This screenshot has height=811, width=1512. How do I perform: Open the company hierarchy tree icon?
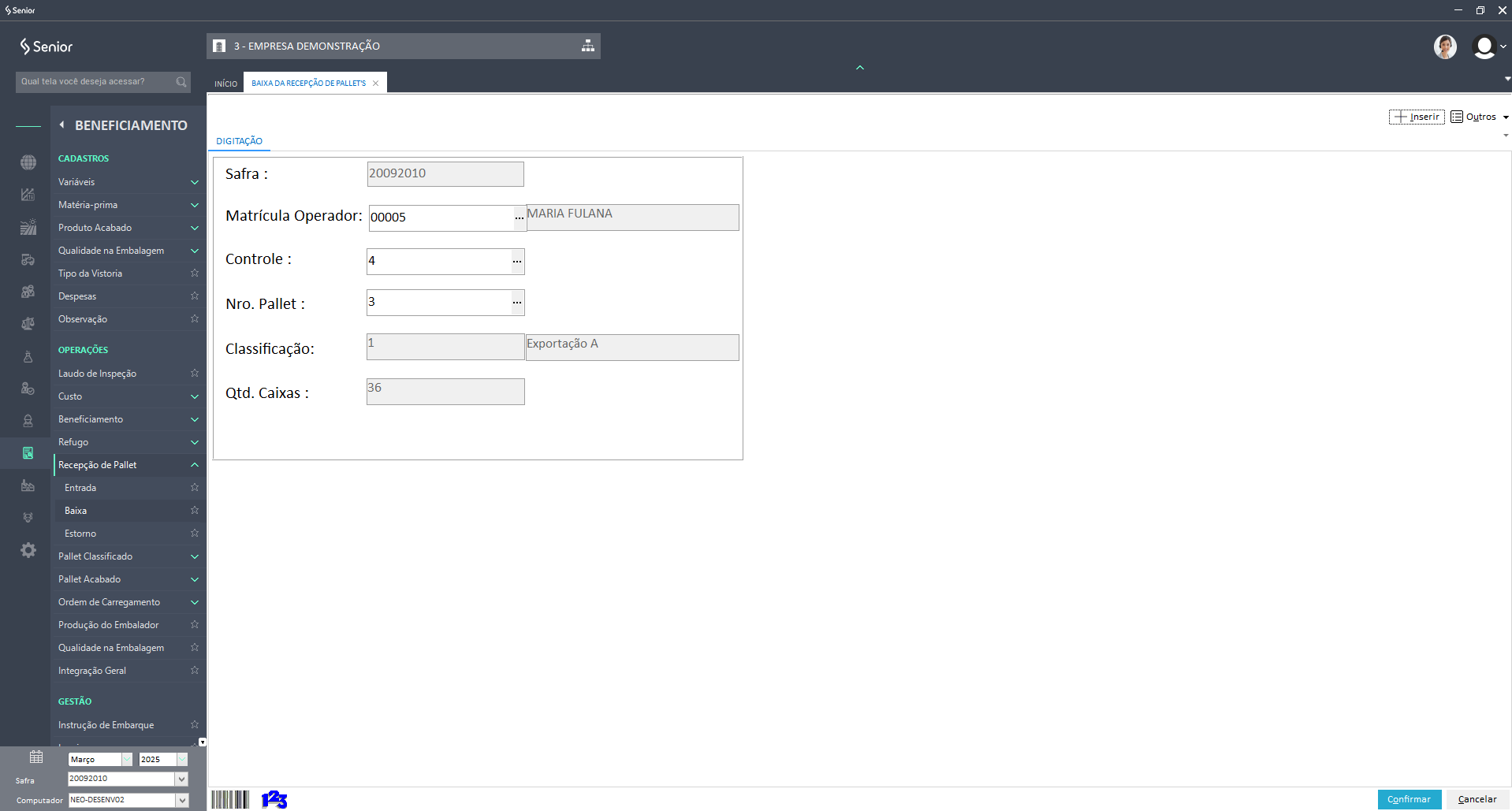point(588,46)
